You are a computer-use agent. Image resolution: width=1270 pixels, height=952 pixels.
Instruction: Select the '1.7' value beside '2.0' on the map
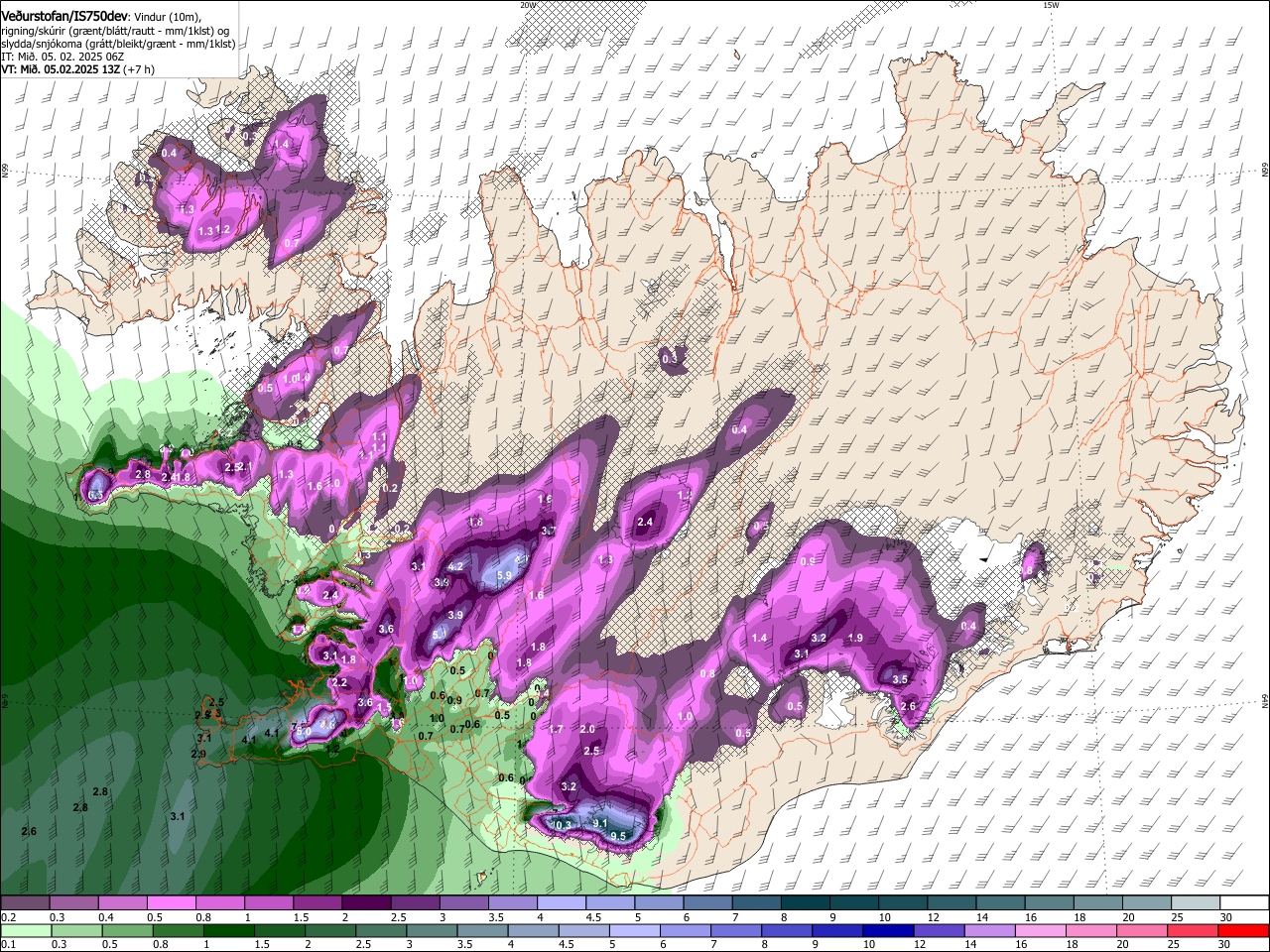pos(556,729)
